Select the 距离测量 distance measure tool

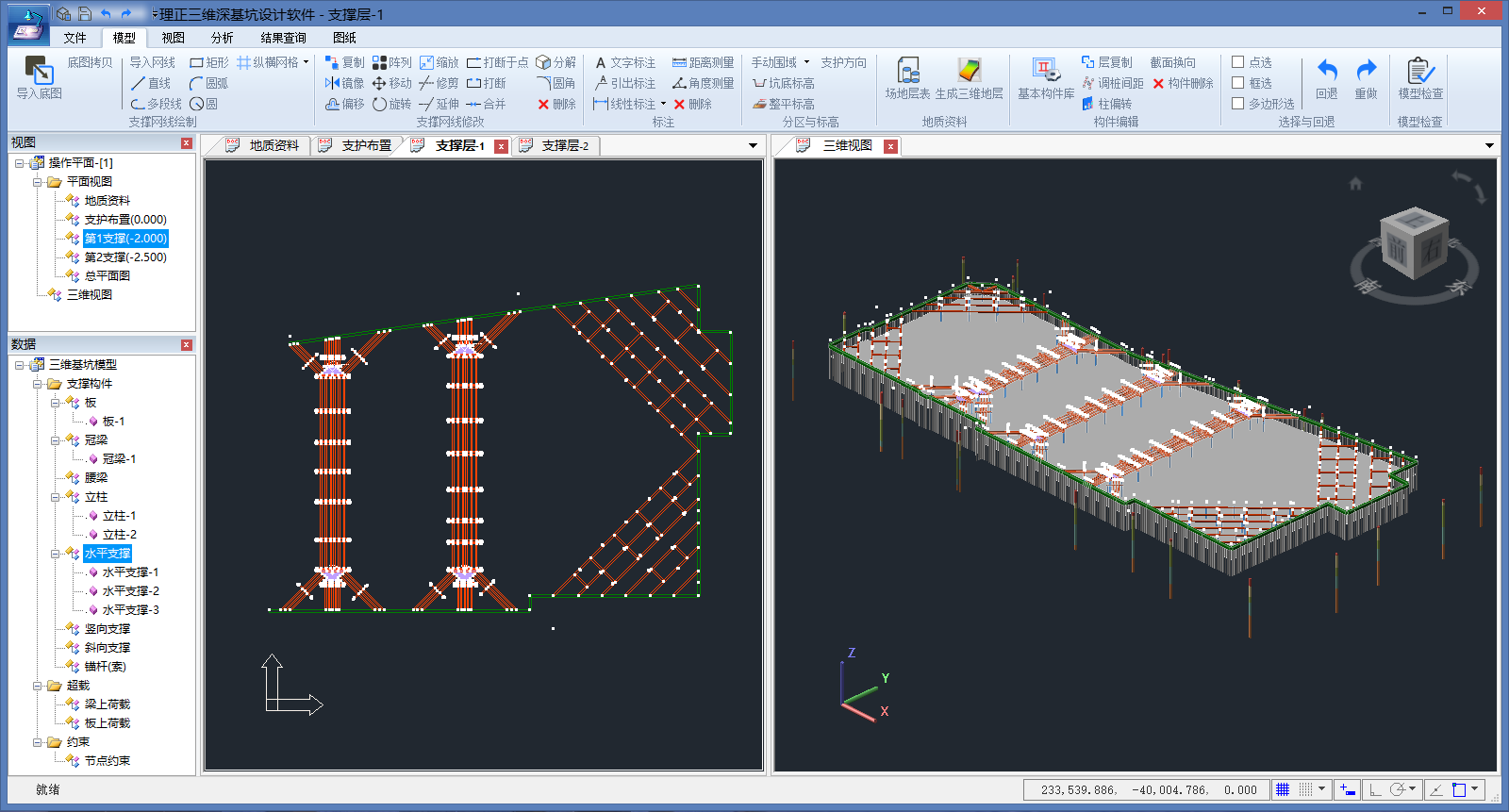tap(703, 62)
